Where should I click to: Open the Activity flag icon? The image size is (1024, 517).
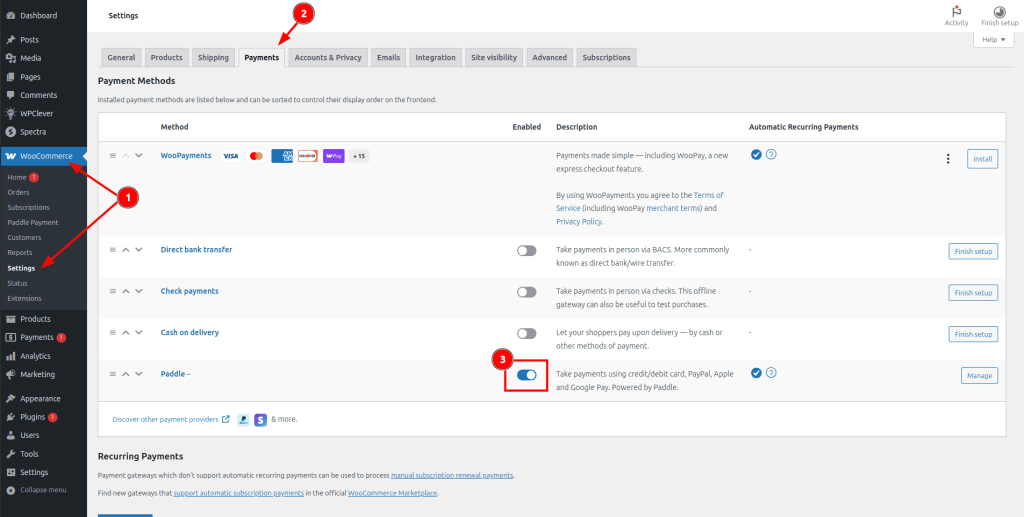pyautogui.click(x=956, y=12)
